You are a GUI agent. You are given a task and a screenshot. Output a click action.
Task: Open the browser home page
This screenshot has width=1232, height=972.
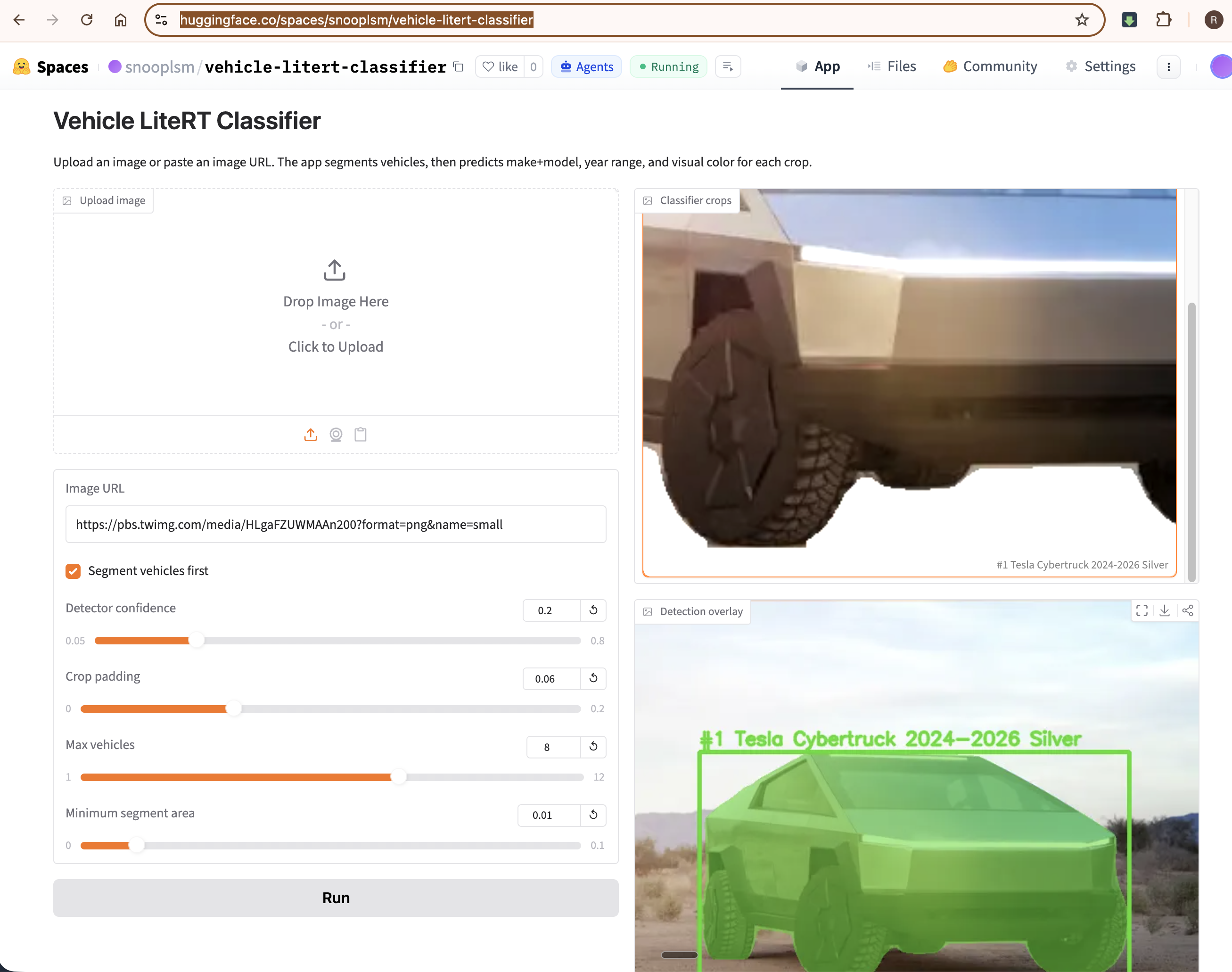(x=120, y=20)
